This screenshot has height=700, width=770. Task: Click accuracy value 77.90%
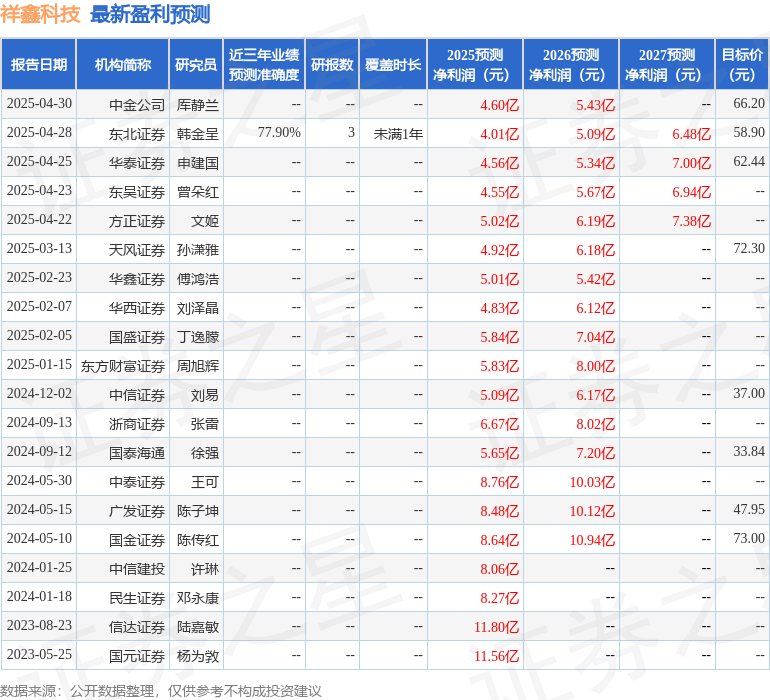[x=279, y=132]
